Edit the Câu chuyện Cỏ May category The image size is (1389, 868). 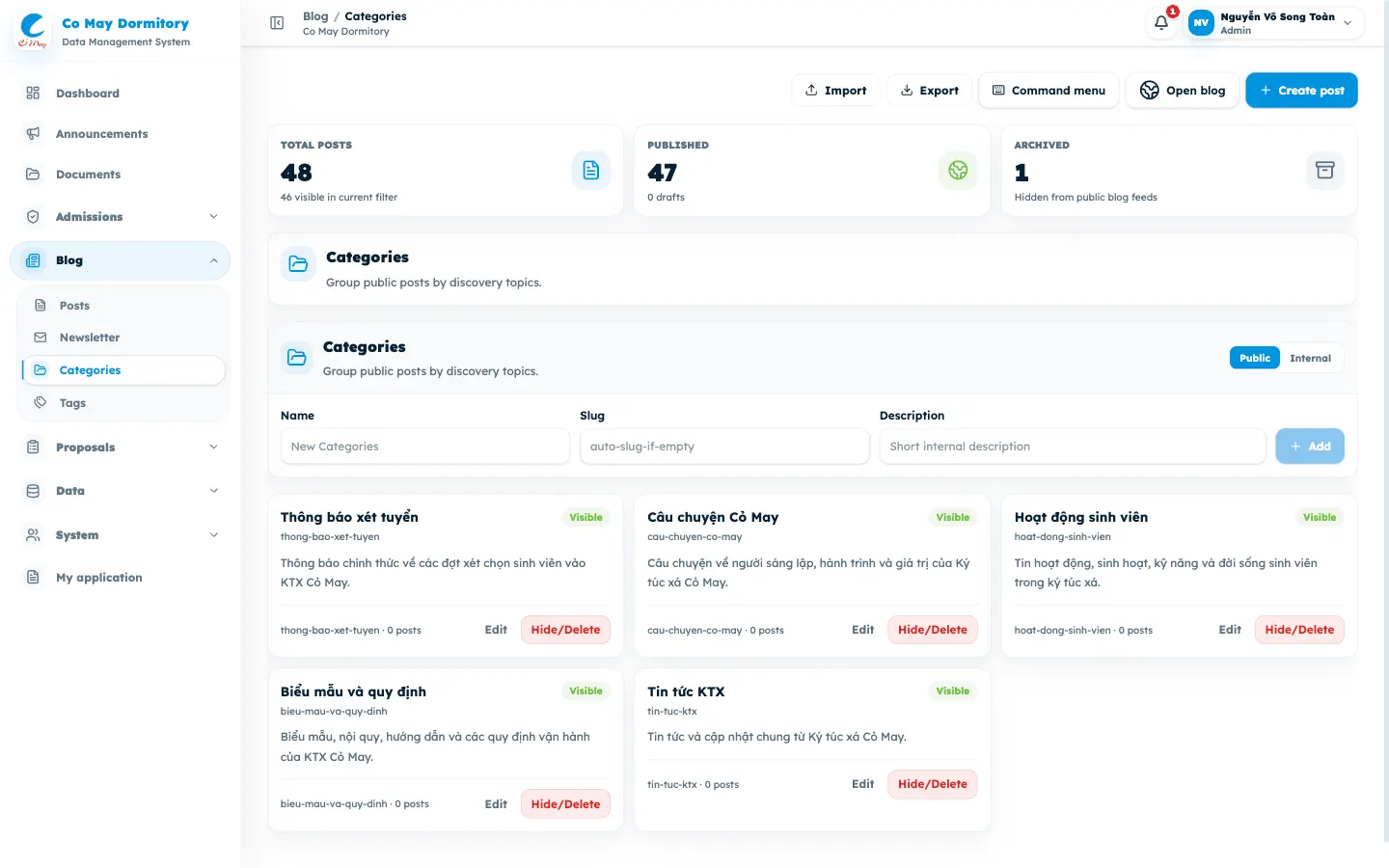point(862,630)
